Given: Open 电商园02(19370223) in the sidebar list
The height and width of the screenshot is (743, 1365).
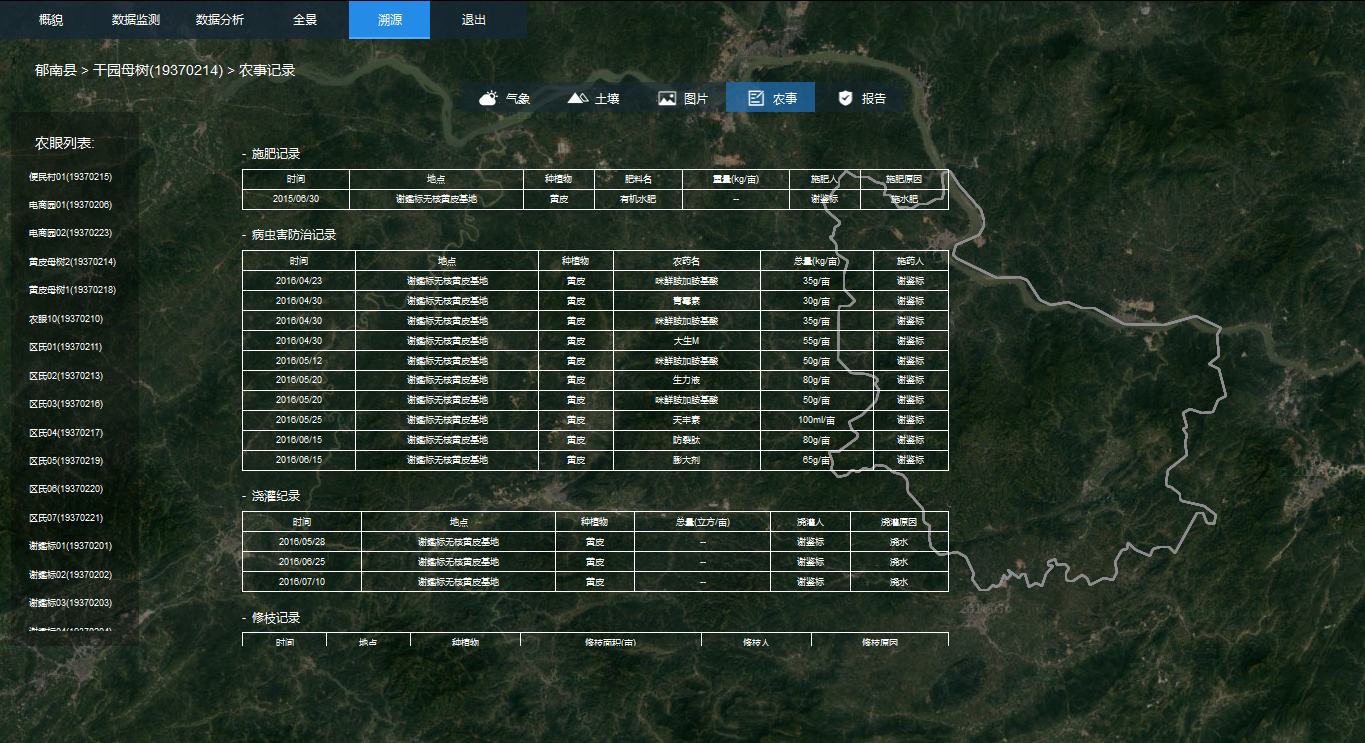Looking at the screenshot, I should pyautogui.click(x=70, y=233).
